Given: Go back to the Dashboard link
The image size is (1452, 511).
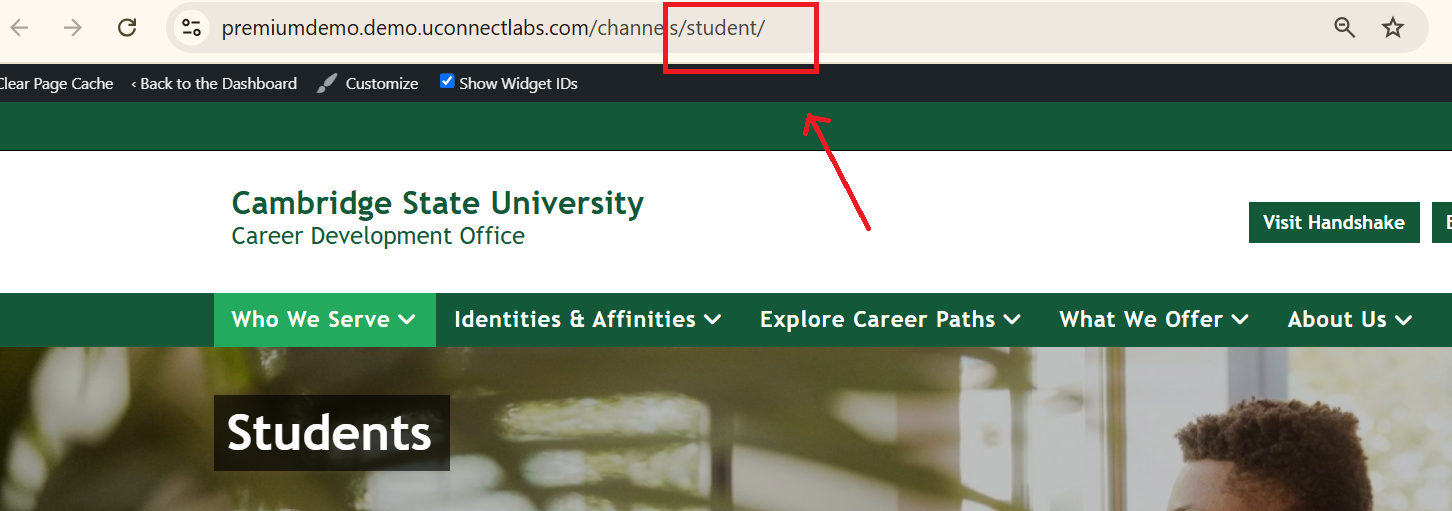Looking at the screenshot, I should click(214, 84).
